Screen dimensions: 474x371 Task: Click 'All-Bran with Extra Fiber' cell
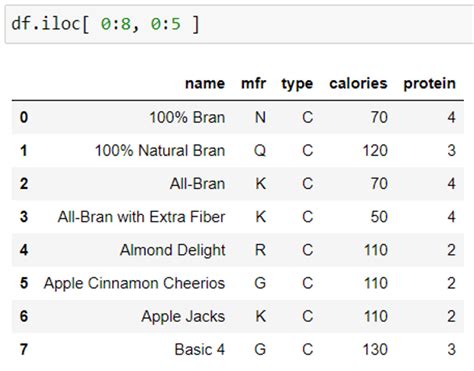pos(141,217)
